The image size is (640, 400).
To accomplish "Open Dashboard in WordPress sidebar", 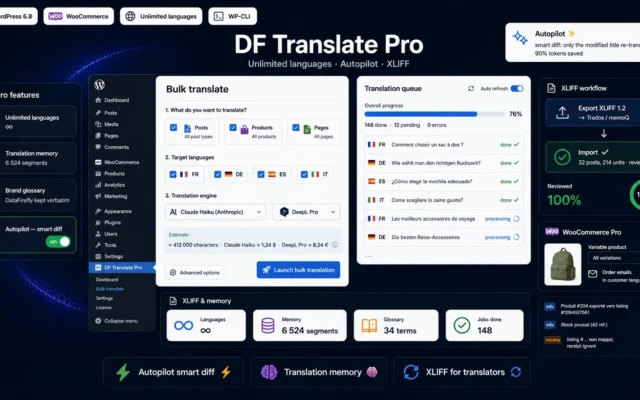I will point(112,100).
